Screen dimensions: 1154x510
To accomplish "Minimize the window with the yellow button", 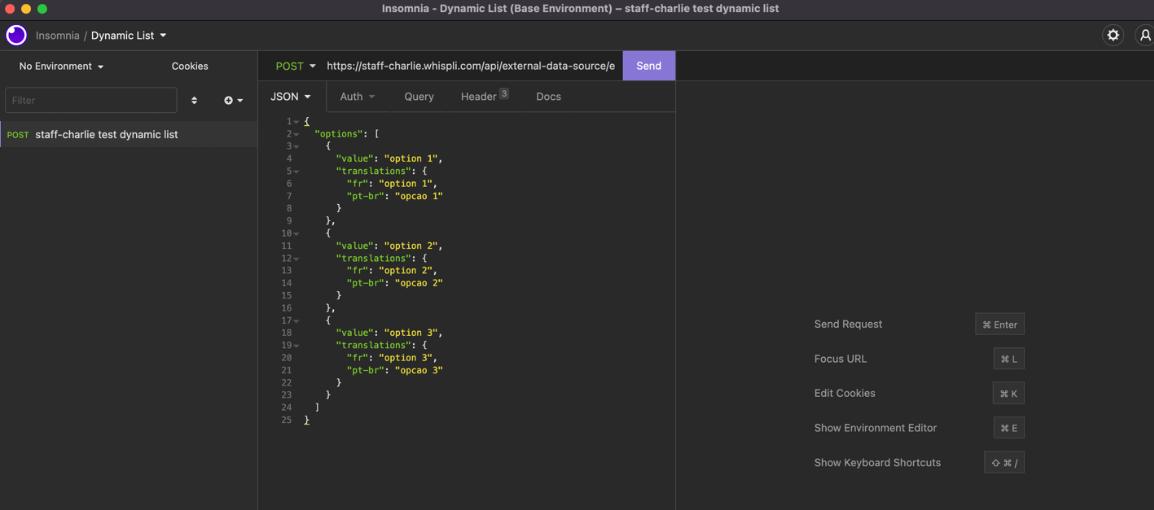I will (x=26, y=9).
